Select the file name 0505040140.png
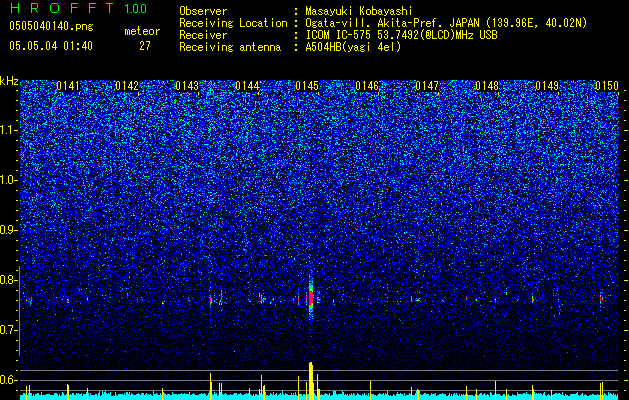 point(51,26)
